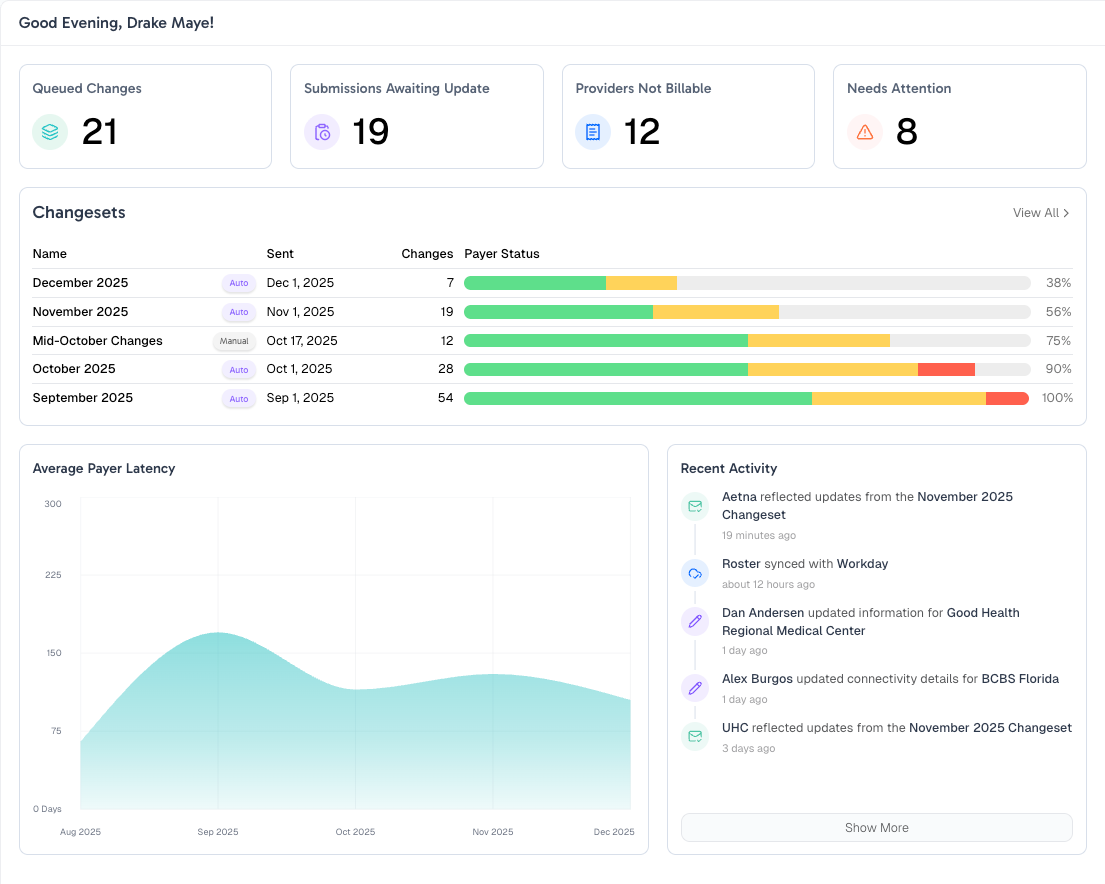Click the Changes column header
This screenshot has height=884, width=1105.
click(427, 253)
